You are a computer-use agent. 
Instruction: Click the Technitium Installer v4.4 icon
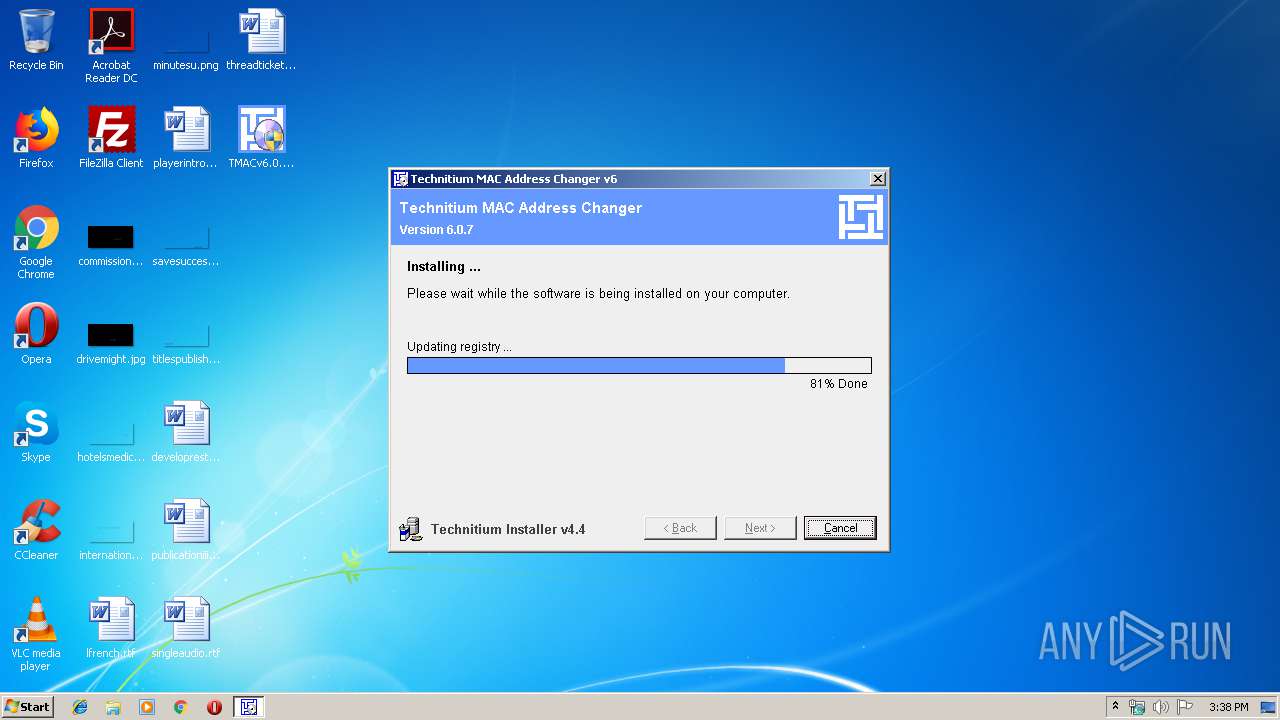[x=410, y=529]
